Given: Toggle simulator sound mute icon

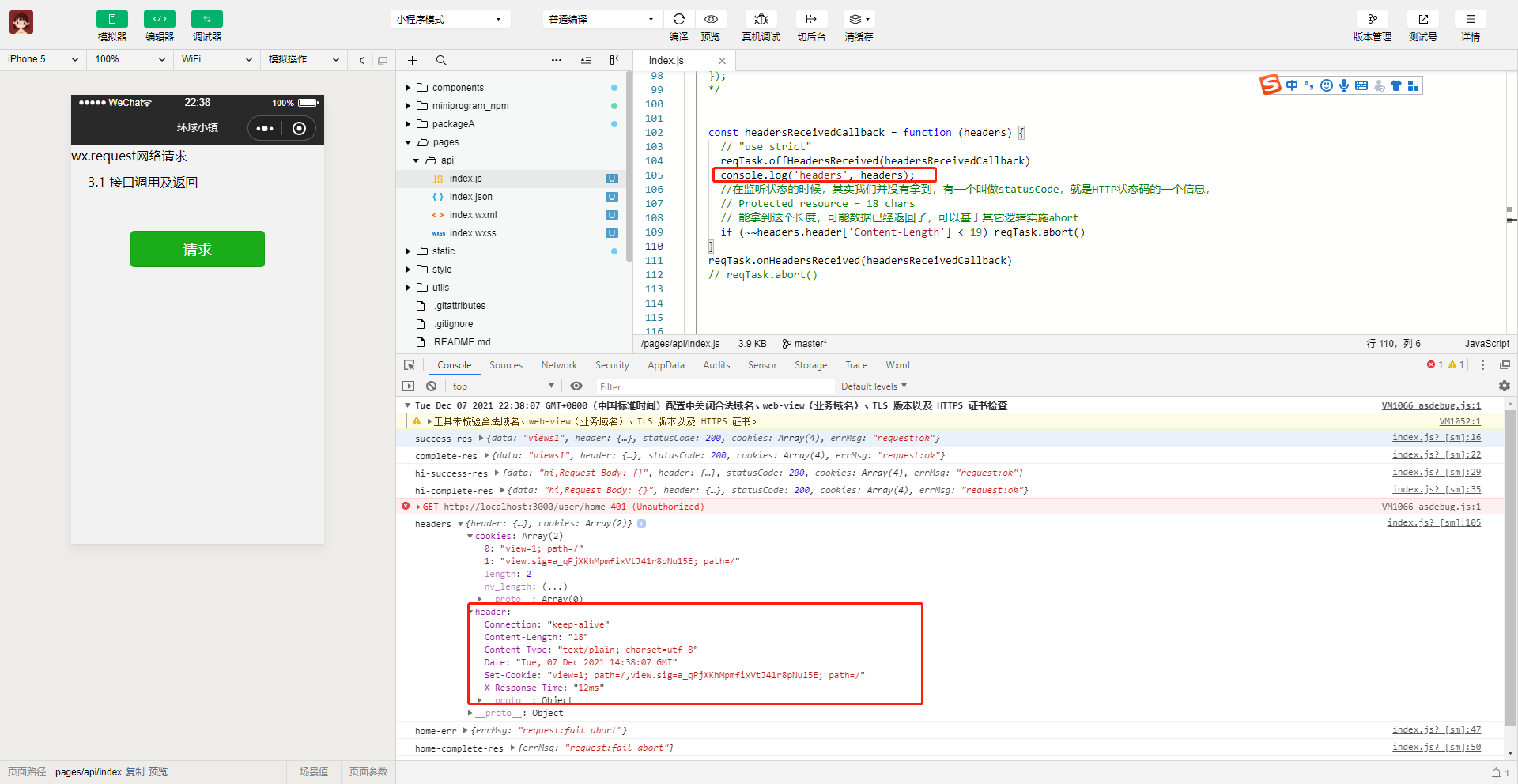Looking at the screenshot, I should tap(362, 60).
